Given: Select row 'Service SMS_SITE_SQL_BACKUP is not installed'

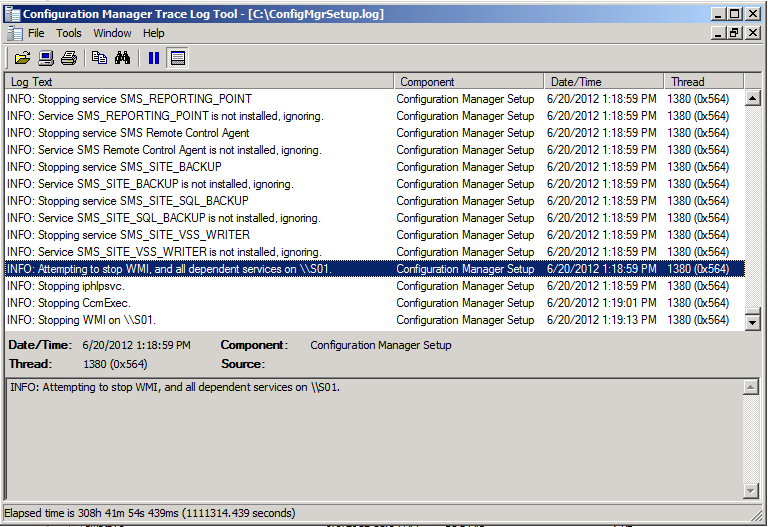Looking at the screenshot, I should (x=375, y=218).
